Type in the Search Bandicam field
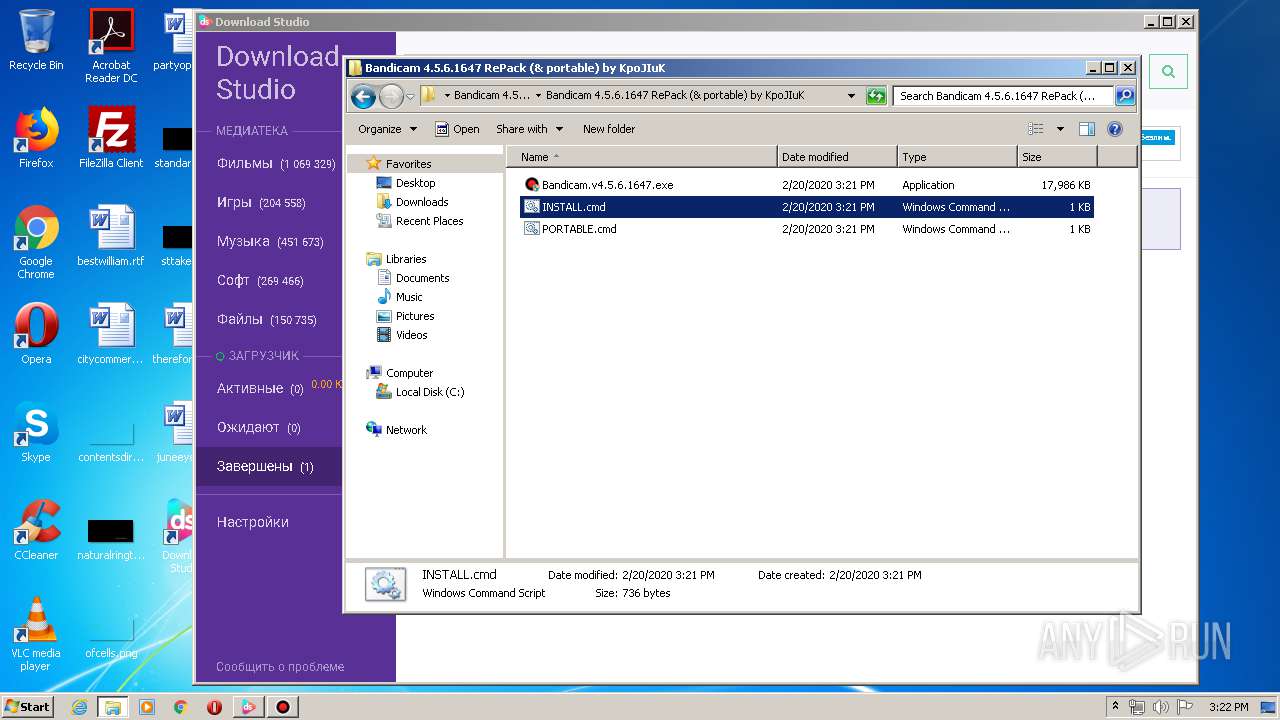Screen dimensions: 1280x720 [x=1003, y=96]
